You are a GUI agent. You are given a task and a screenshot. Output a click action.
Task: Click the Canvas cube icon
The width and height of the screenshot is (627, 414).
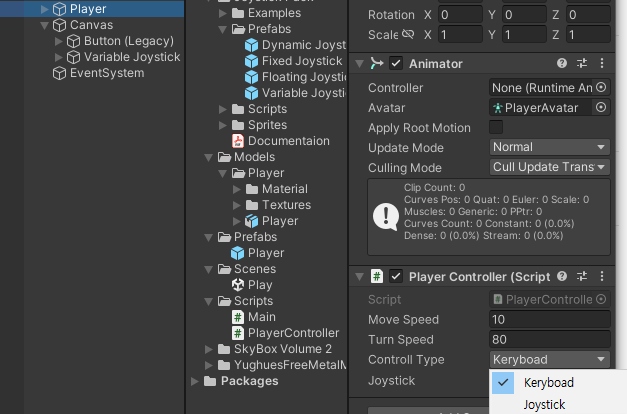[x=60, y=25]
